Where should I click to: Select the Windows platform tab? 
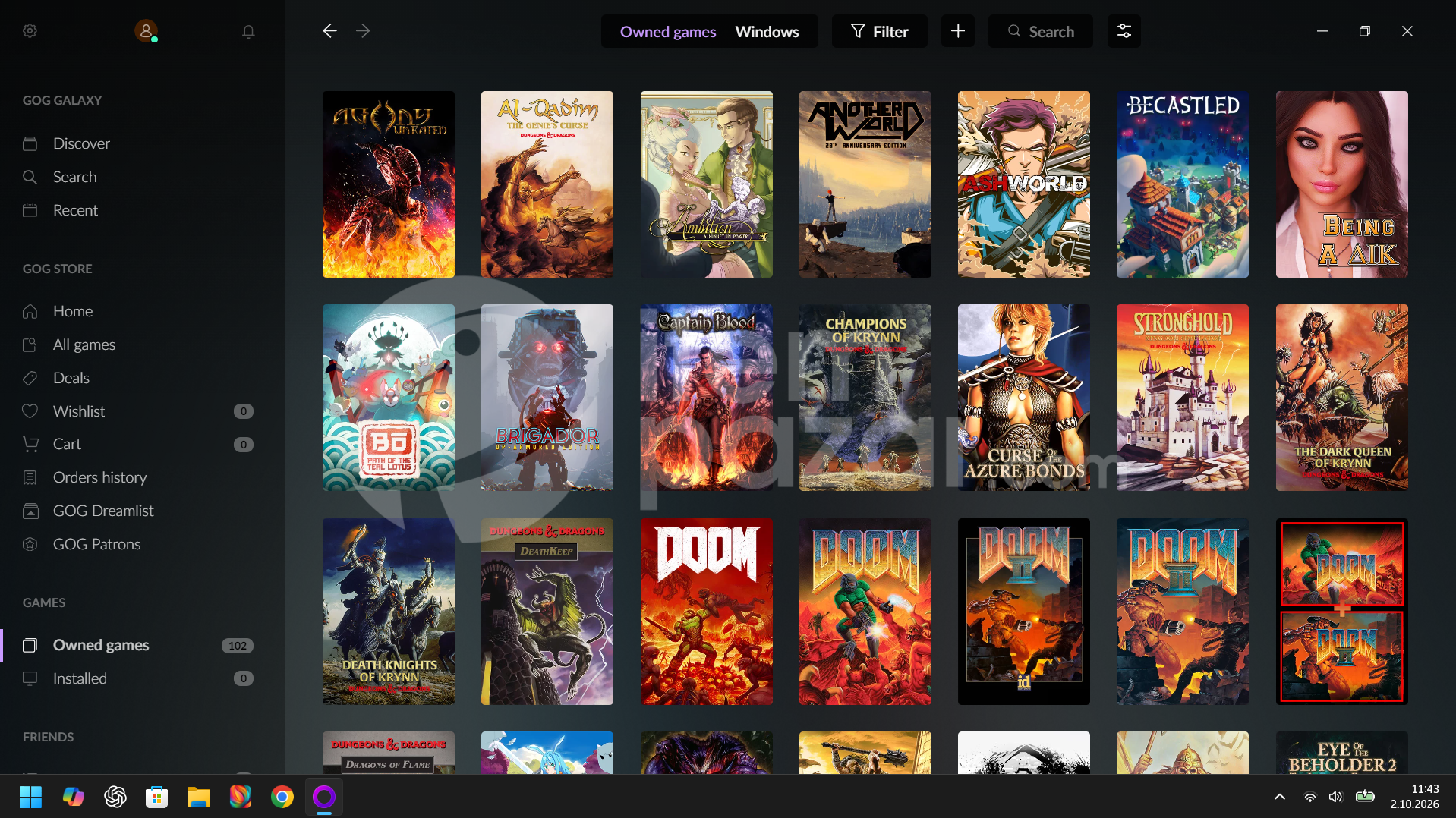(x=767, y=31)
